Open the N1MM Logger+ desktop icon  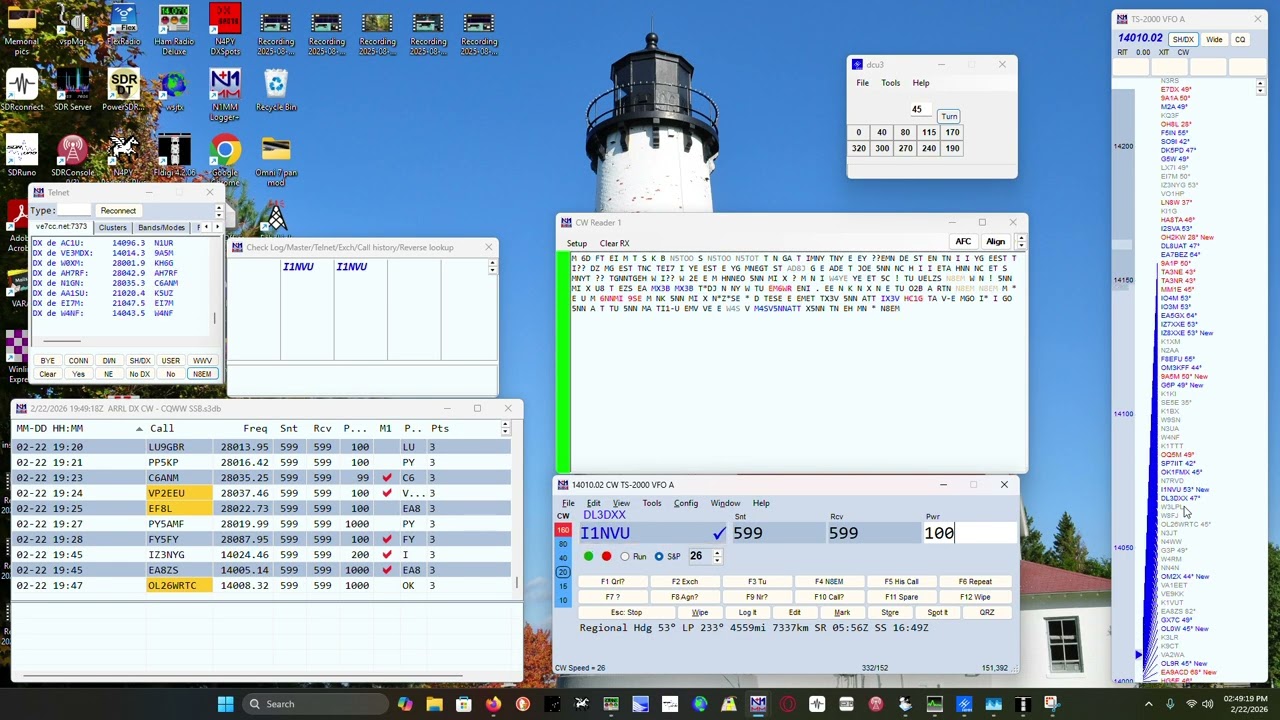pyautogui.click(x=225, y=95)
